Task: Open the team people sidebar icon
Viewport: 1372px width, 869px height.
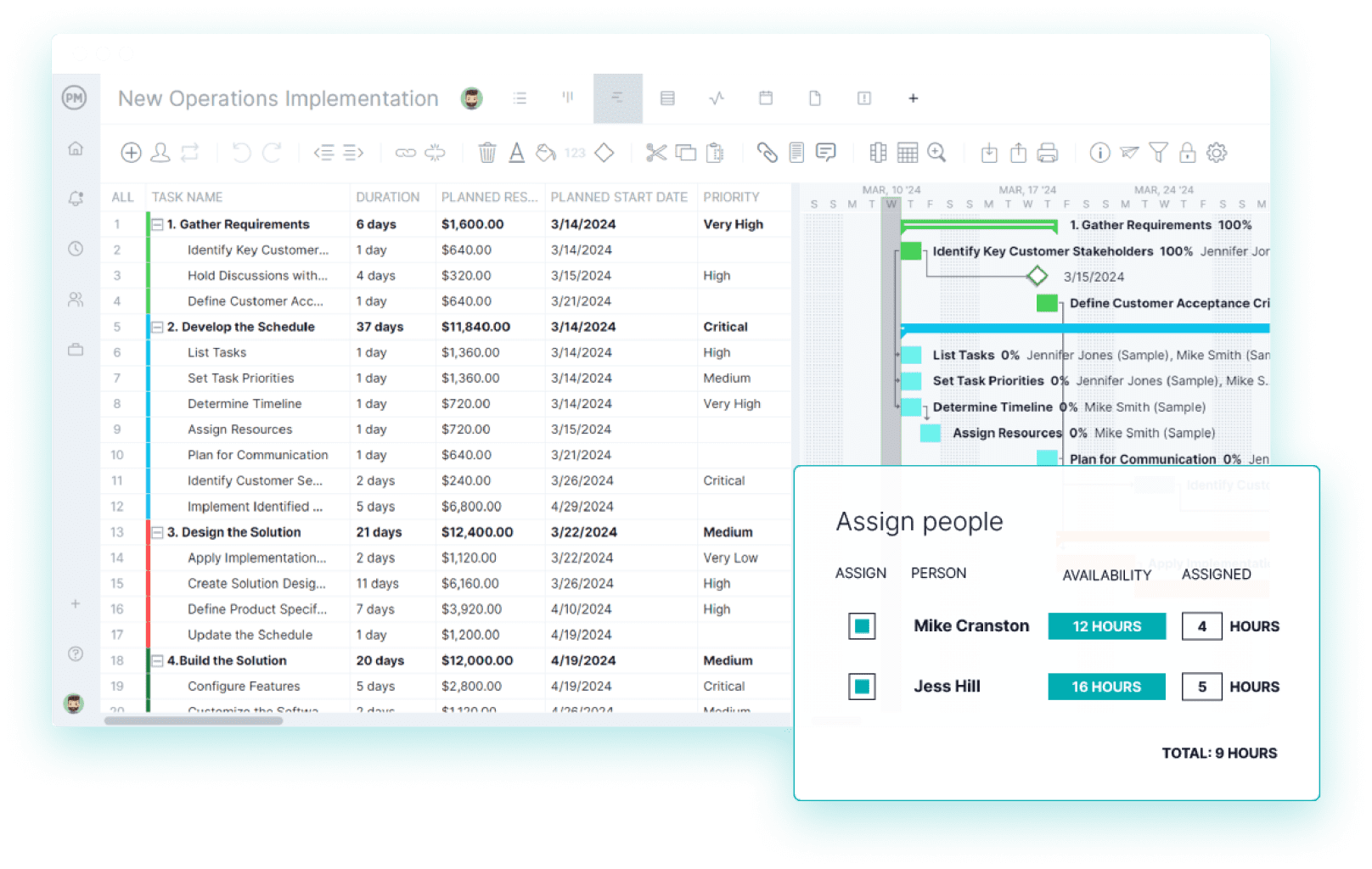Action: 76,300
